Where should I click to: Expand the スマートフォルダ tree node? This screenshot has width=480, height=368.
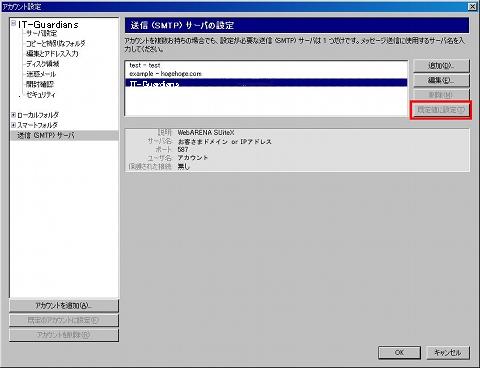click(13, 125)
